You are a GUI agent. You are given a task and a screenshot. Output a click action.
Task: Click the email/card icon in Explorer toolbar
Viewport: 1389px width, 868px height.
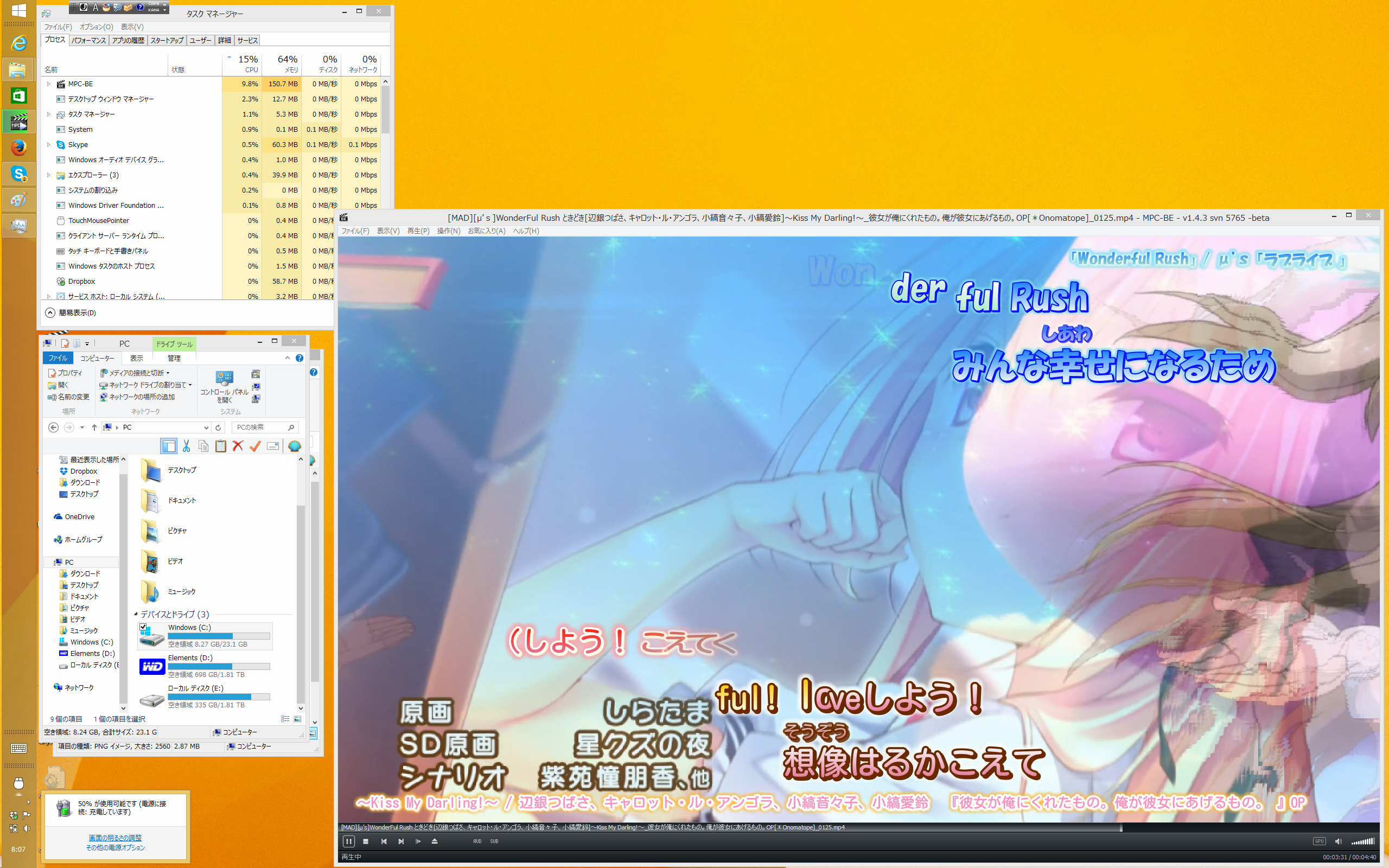273,446
